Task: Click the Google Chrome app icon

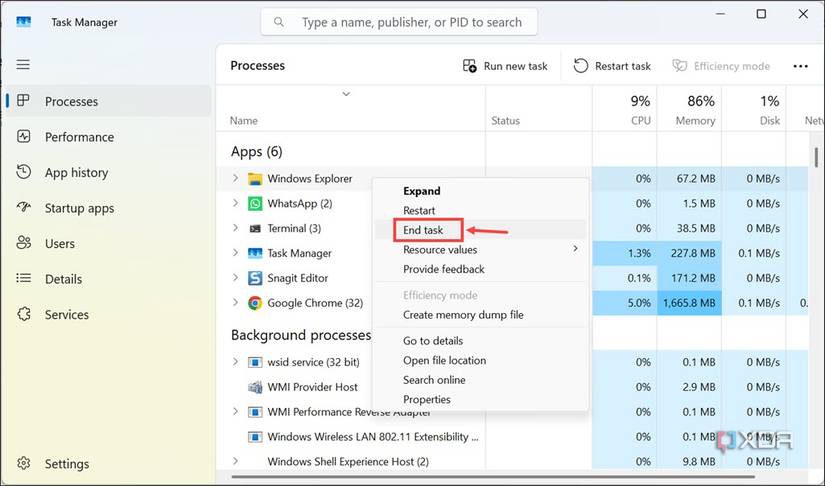Action: (255, 302)
